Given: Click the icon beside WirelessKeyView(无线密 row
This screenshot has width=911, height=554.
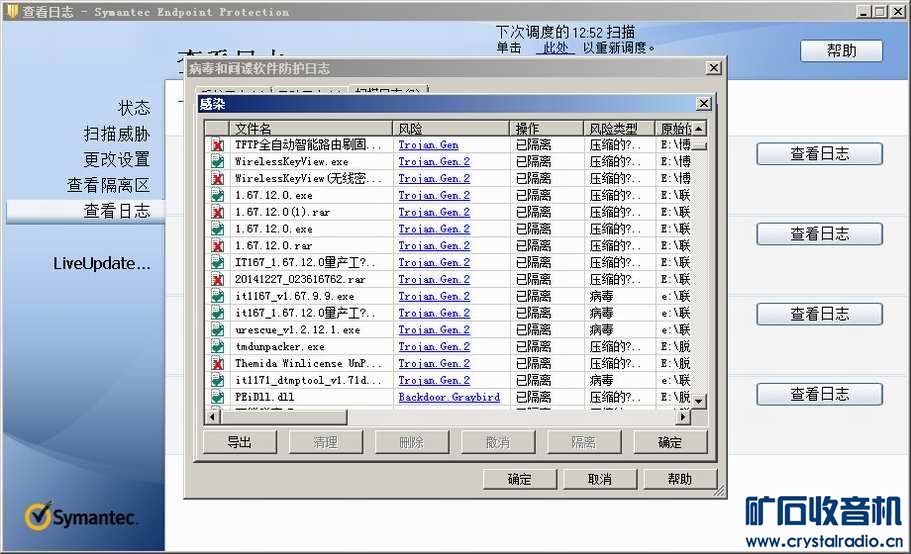Looking at the screenshot, I should pos(218,178).
